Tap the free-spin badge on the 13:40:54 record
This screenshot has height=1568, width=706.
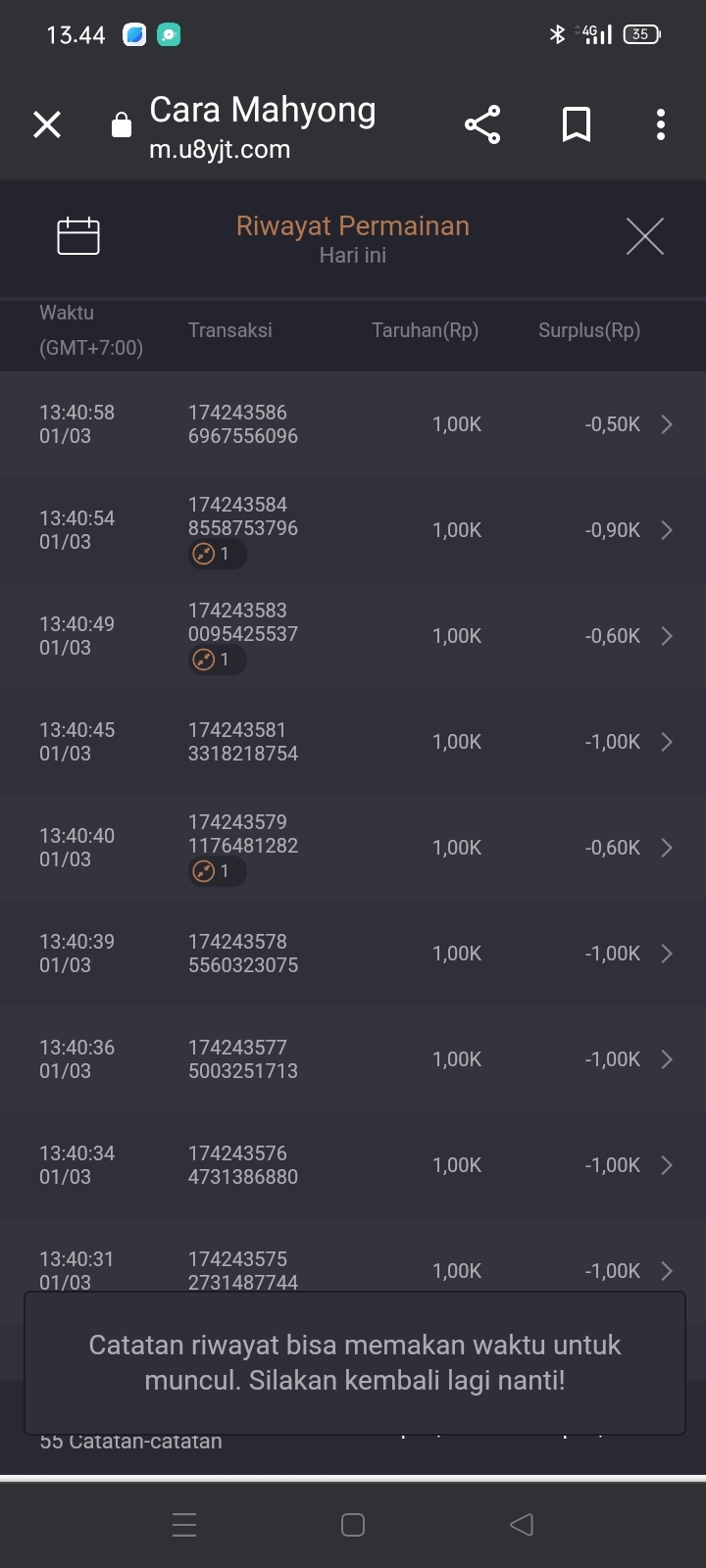216,554
